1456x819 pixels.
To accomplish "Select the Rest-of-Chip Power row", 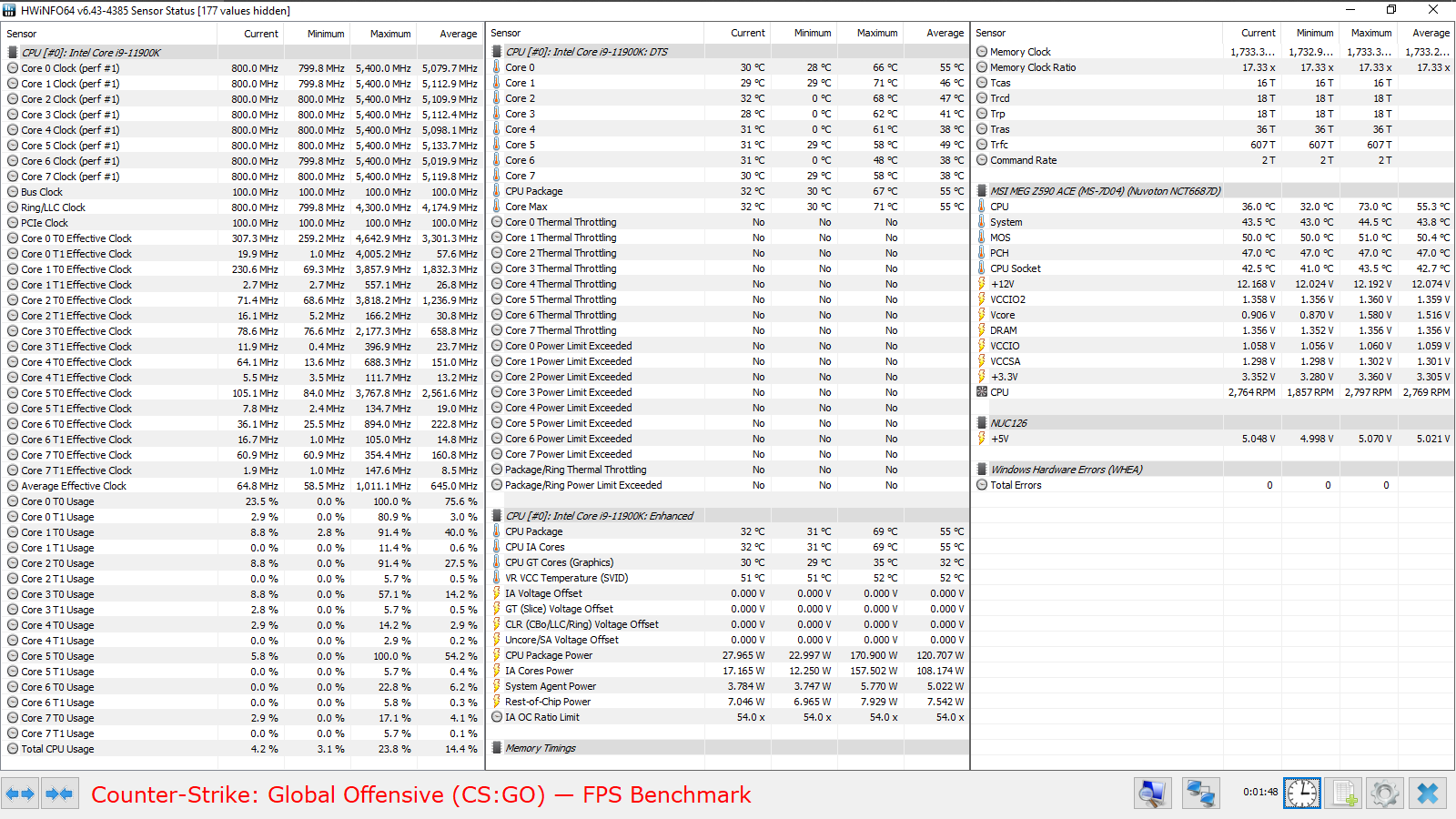I will point(728,702).
